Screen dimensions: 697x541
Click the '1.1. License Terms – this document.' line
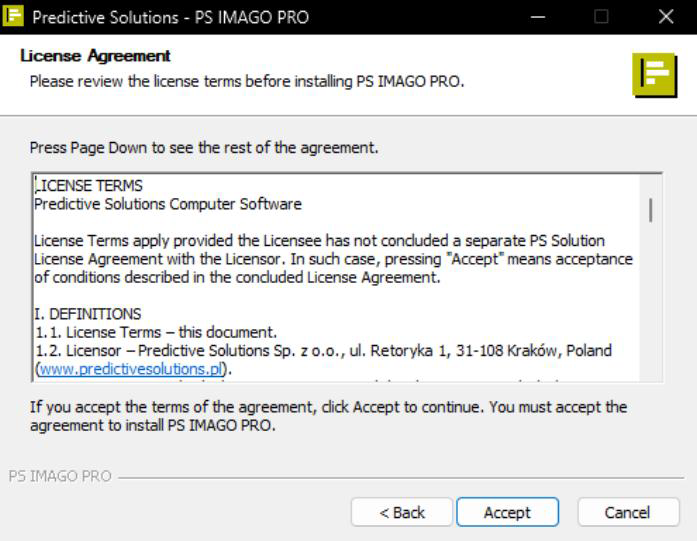pos(156,332)
